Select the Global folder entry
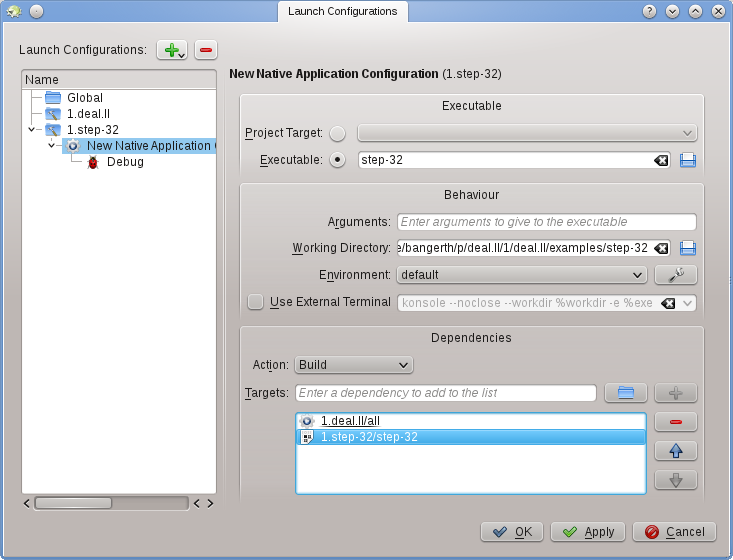The image size is (733, 560). (x=85, y=98)
